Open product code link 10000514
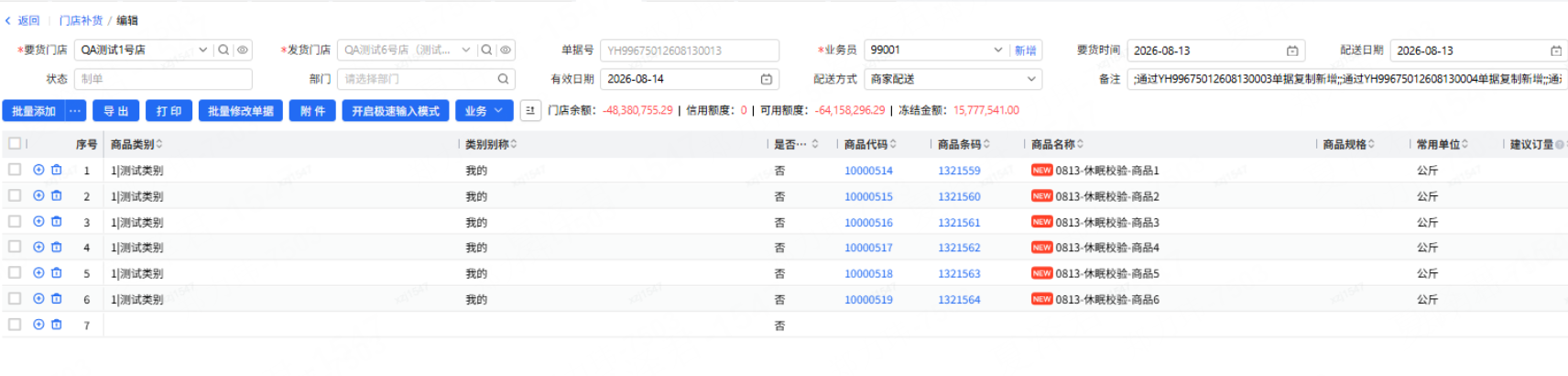 (868, 171)
